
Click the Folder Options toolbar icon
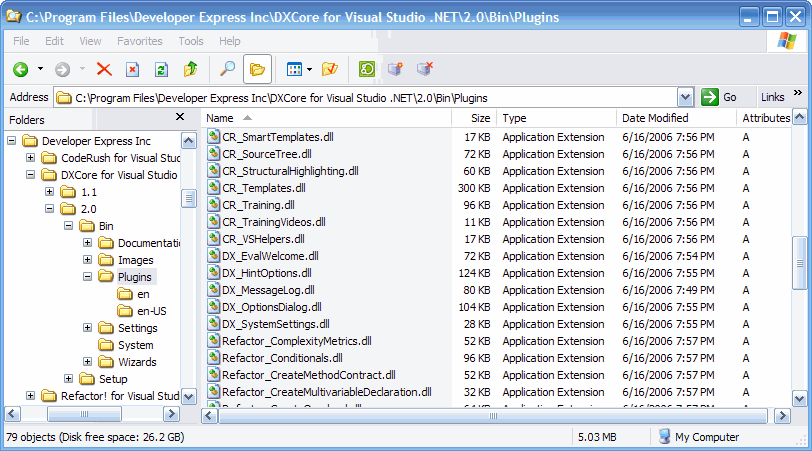click(x=330, y=69)
